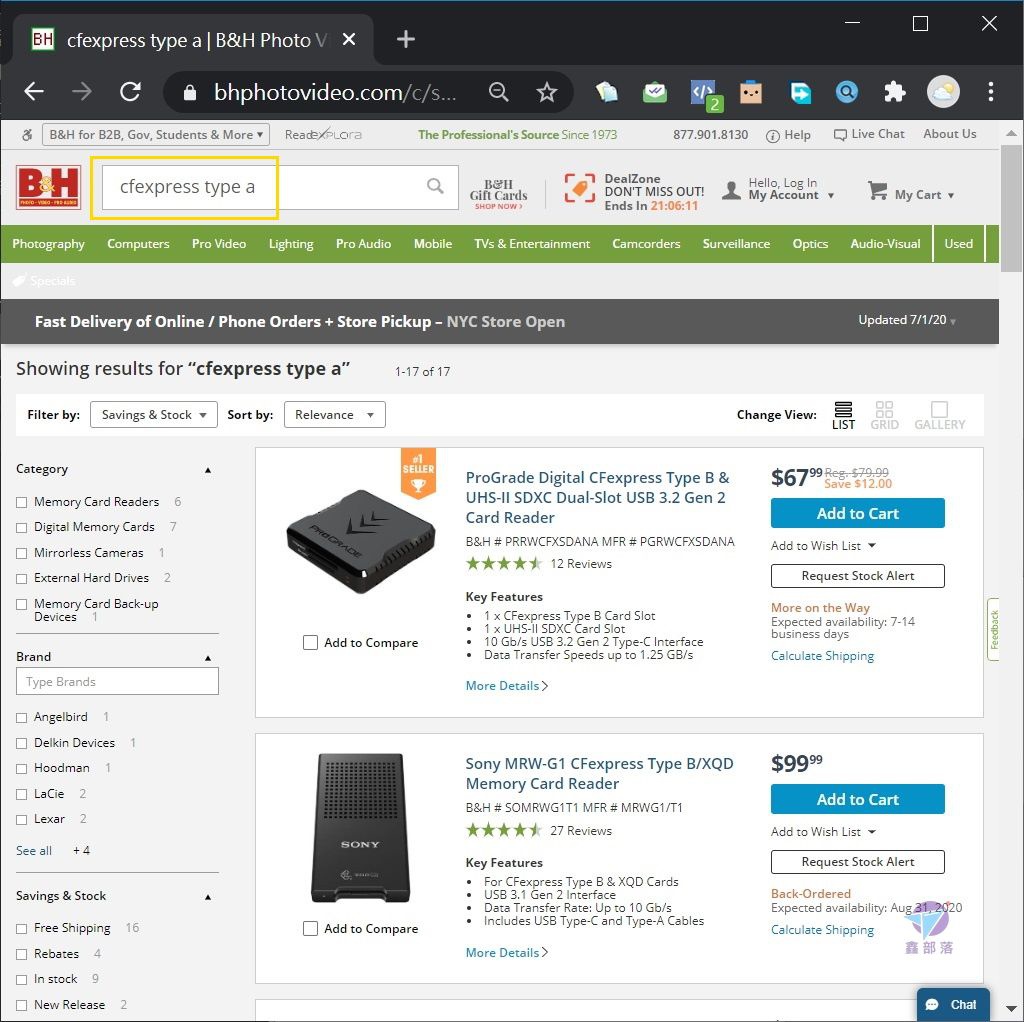Open Savings & Stock filter dropdown

click(x=153, y=415)
